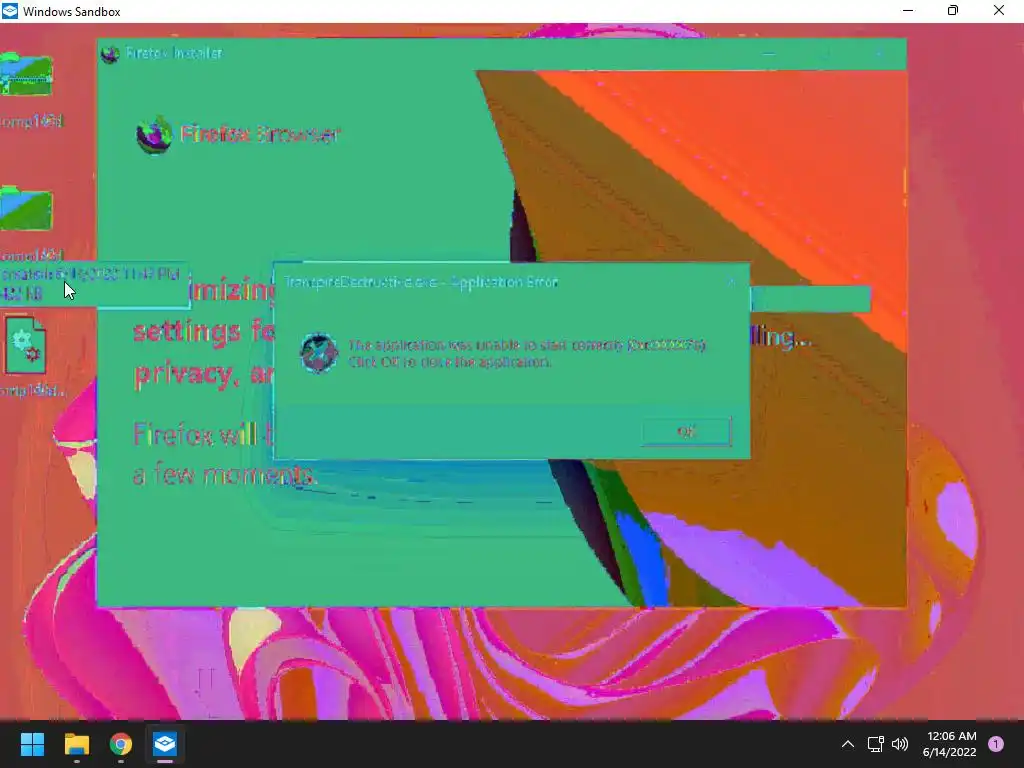Open the Windows Start menu
The image size is (1024, 768).
point(32,744)
